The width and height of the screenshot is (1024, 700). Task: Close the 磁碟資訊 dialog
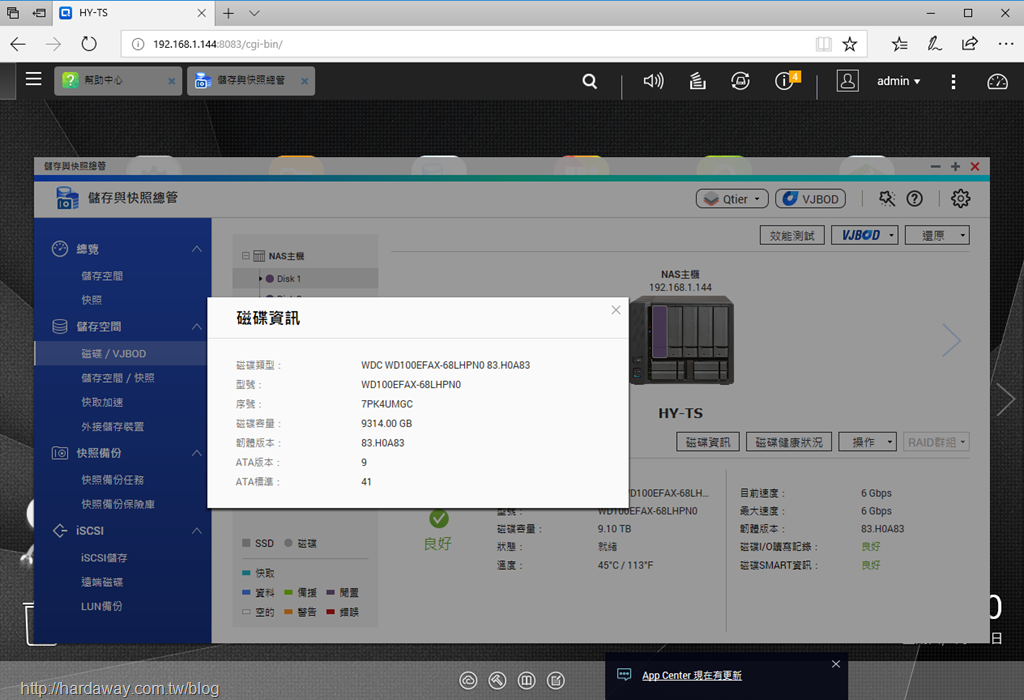tap(616, 310)
